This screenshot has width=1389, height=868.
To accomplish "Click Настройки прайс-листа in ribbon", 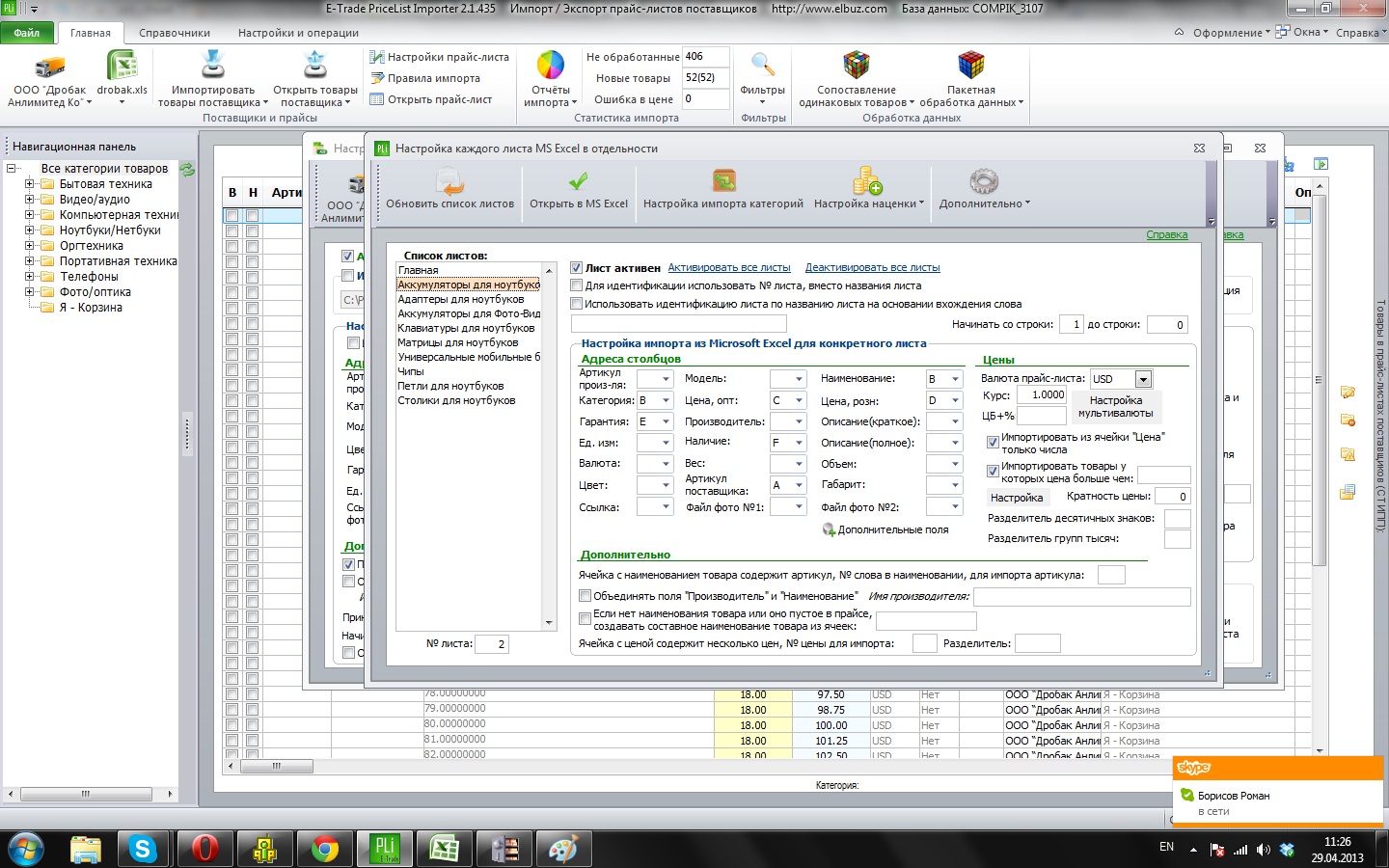I will click(x=440, y=57).
